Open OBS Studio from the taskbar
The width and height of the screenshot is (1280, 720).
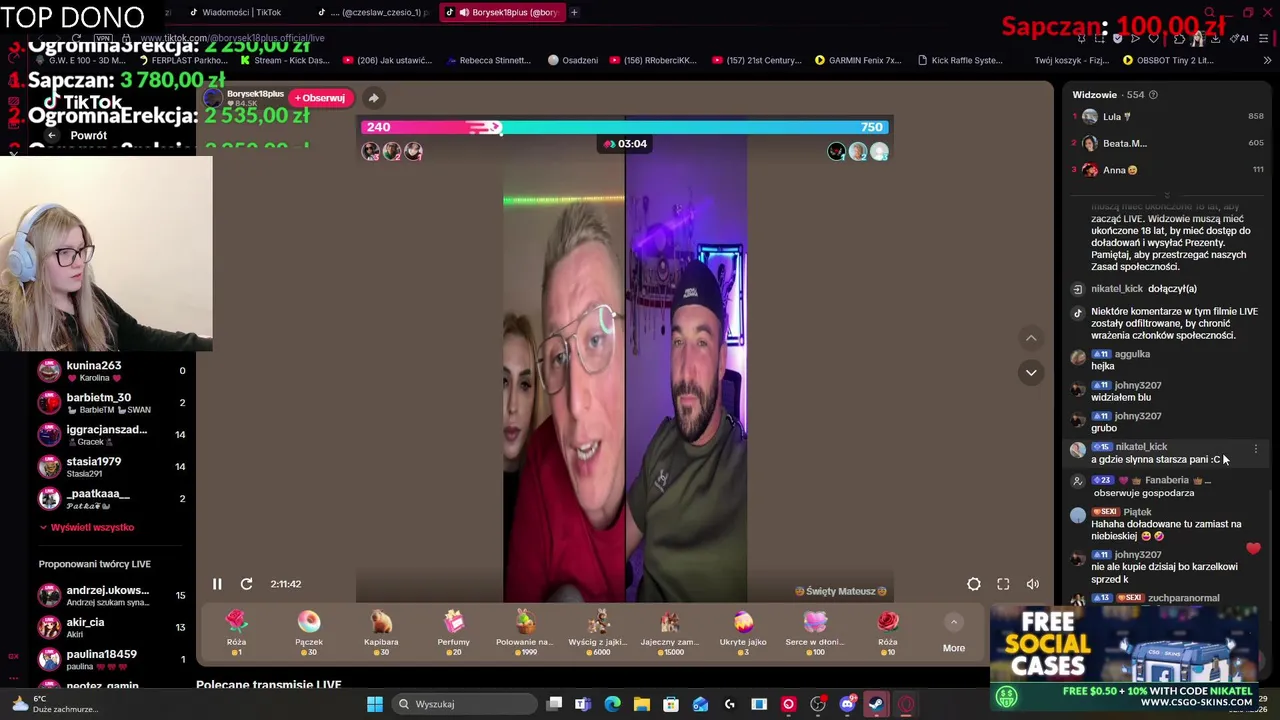click(x=818, y=704)
